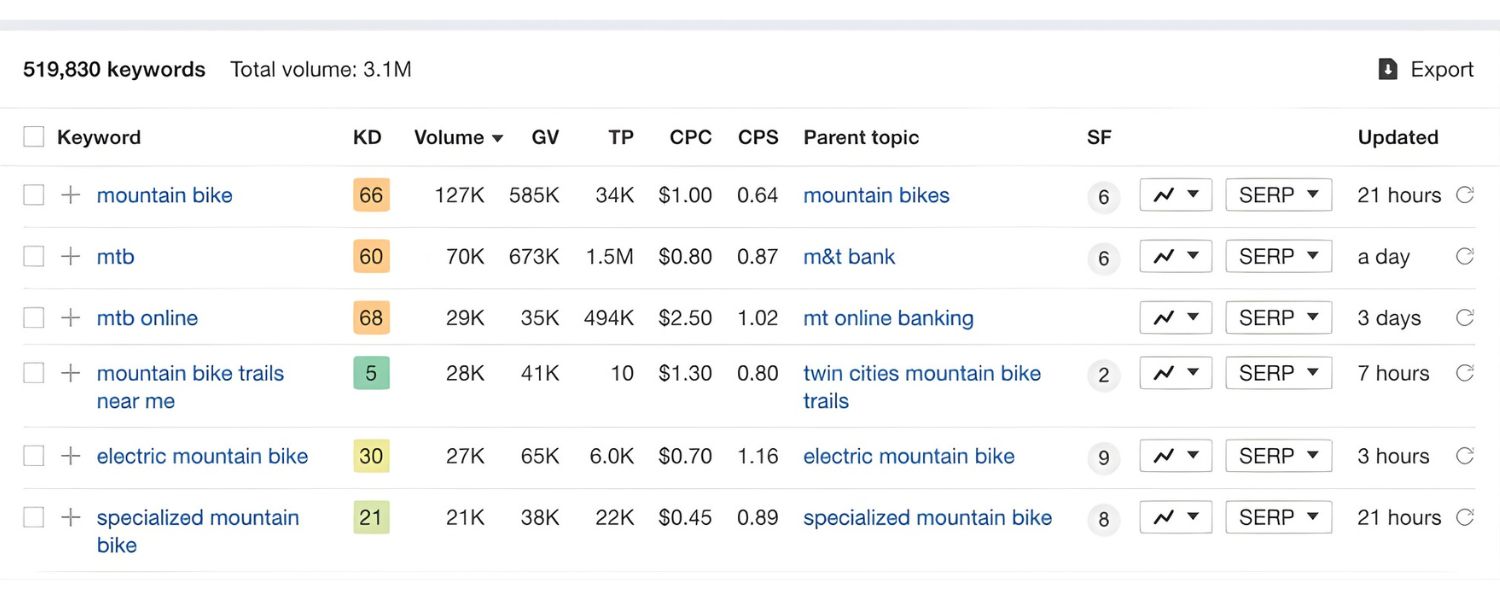
Task: Click the Export document icon
Action: (x=1388, y=69)
